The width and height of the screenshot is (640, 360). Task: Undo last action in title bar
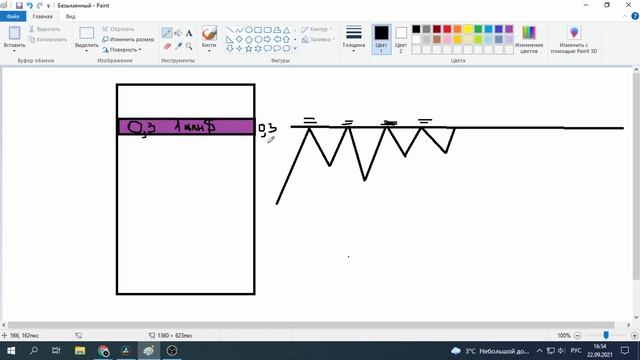point(29,5)
